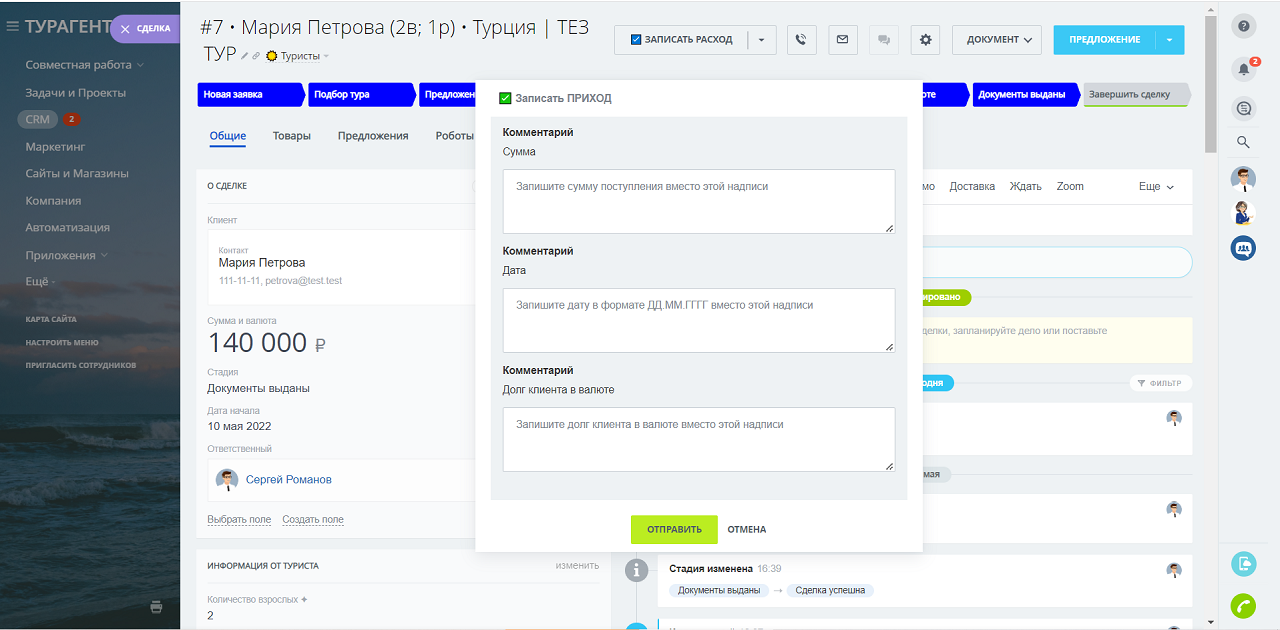This screenshot has width=1280, height=630.
Task: Open ЗАПИСАТЬ РАСХОД dropdown arrow
Action: click(x=762, y=40)
